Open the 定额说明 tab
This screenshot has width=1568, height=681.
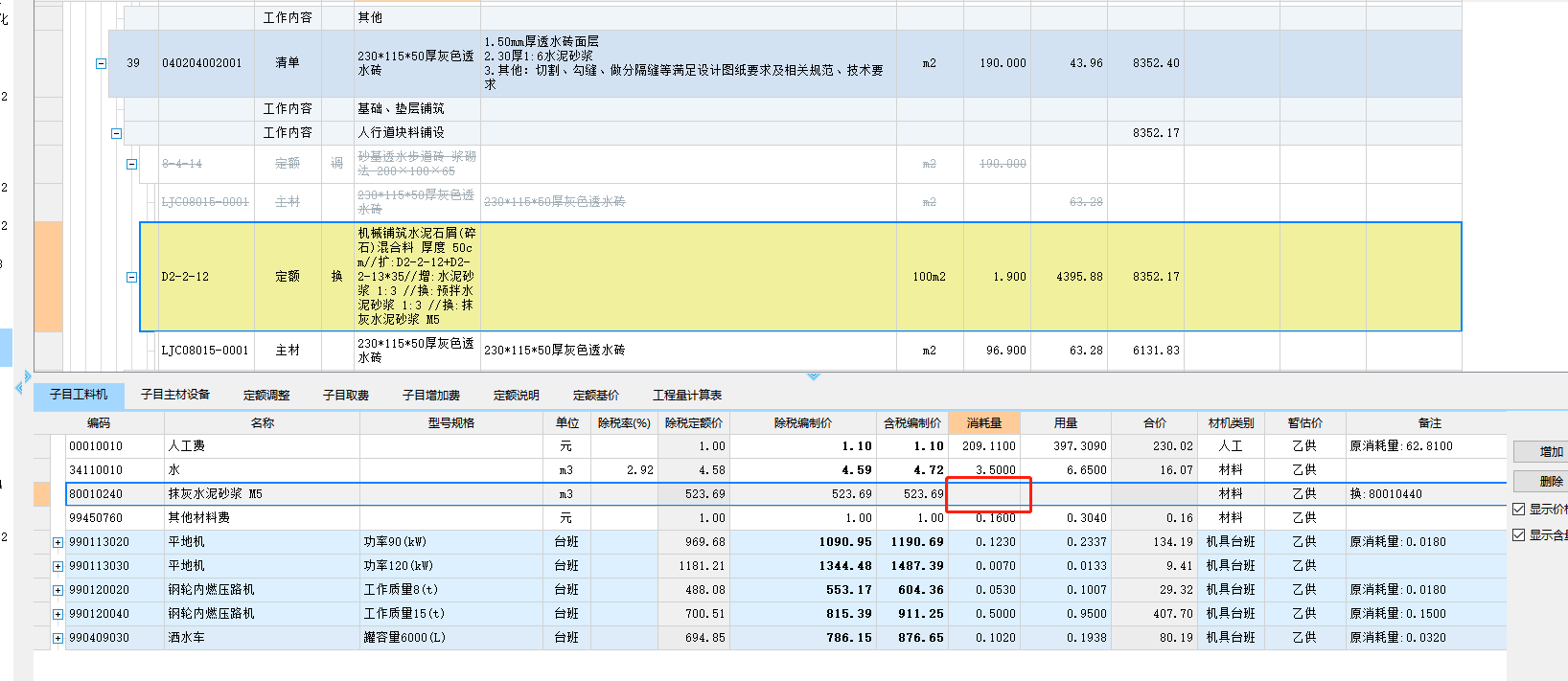pyautogui.click(x=517, y=395)
